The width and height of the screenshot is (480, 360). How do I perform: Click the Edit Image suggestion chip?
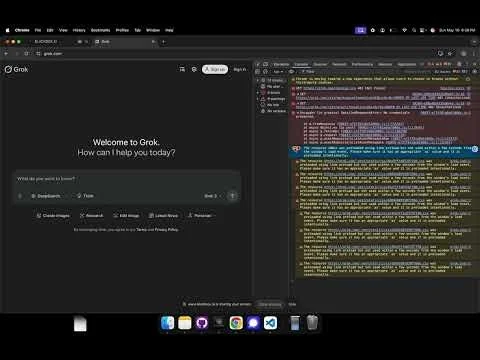pos(126,216)
